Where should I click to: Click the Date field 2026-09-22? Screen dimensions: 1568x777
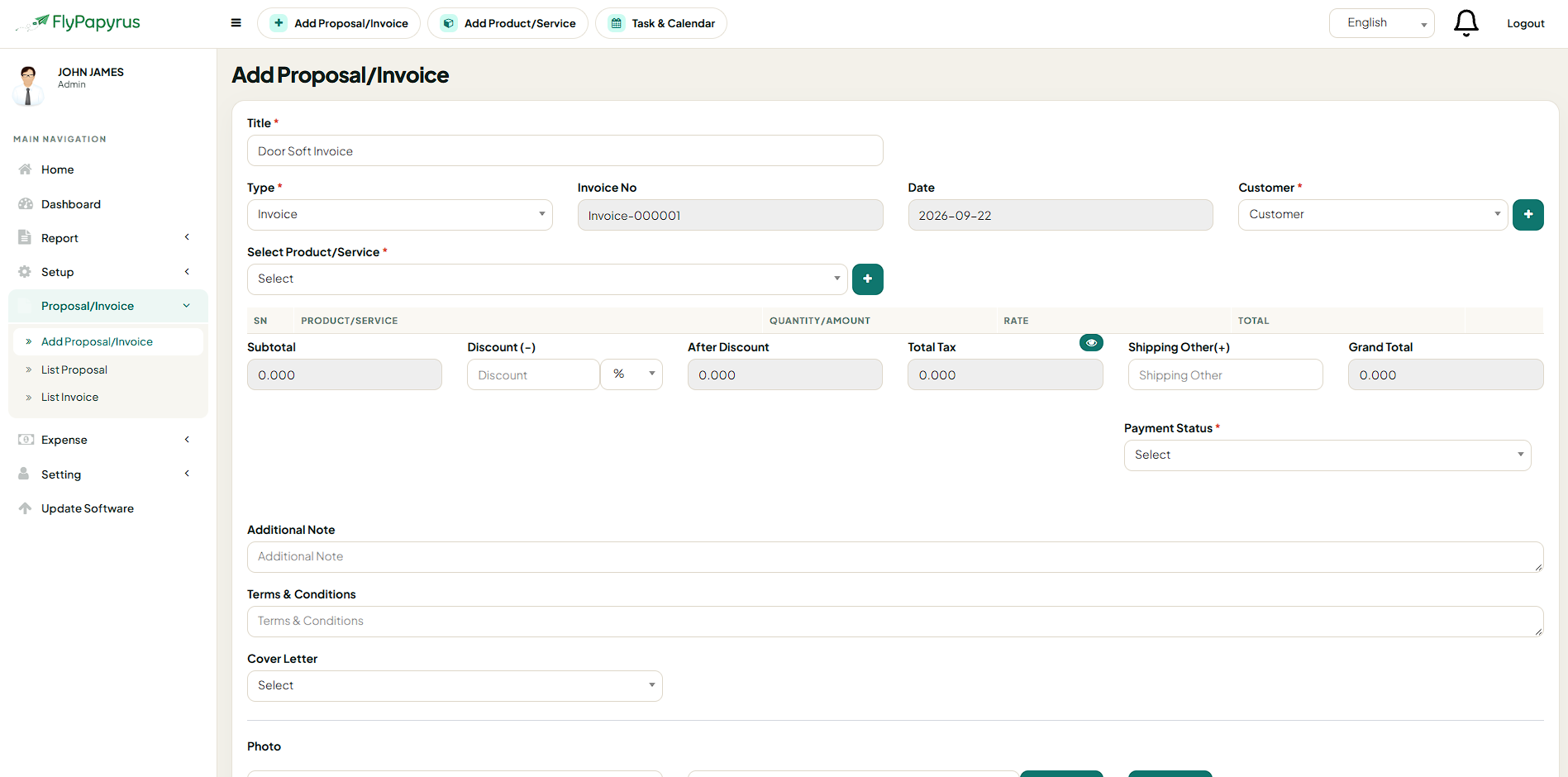[1060, 215]
